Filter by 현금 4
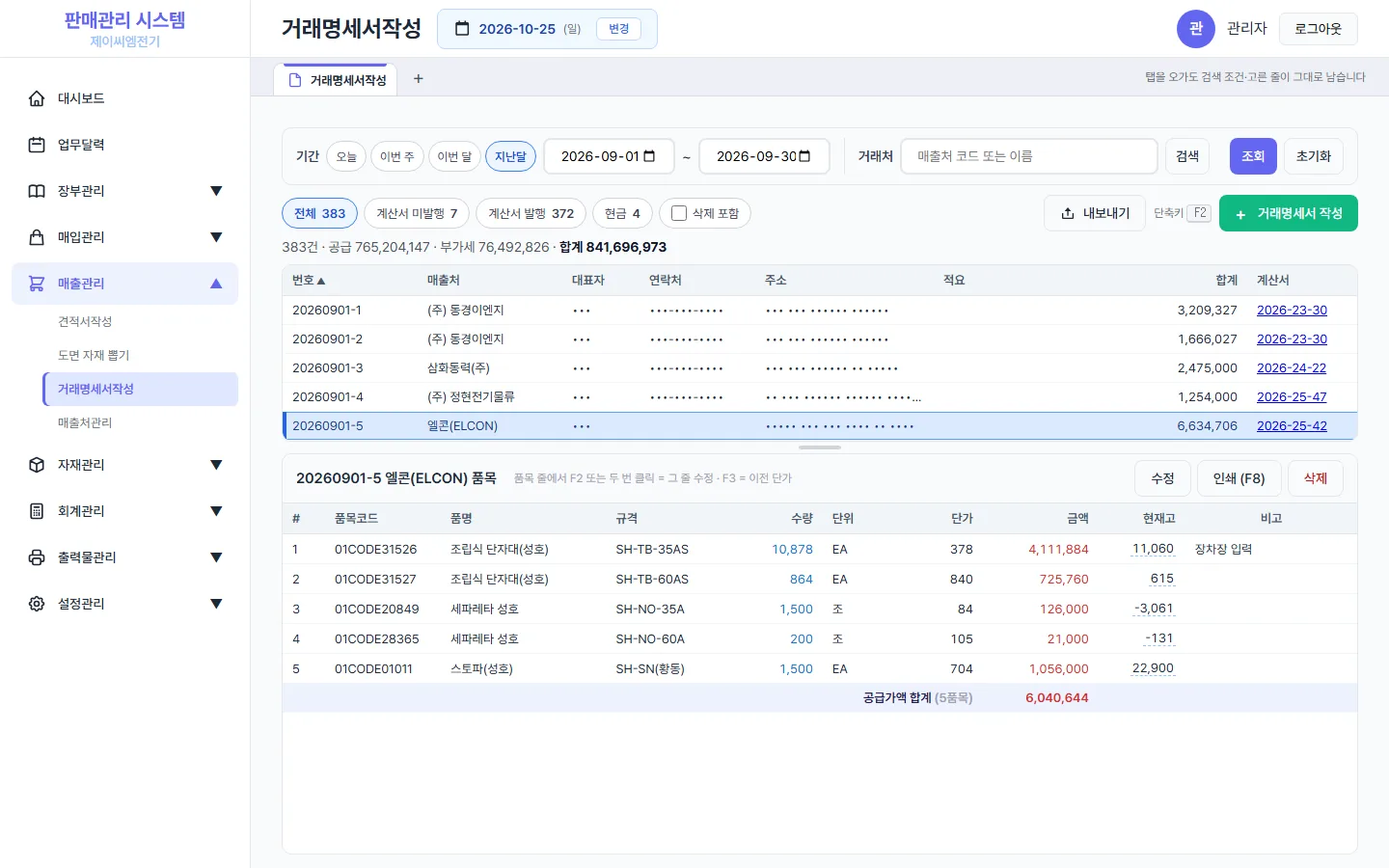Image resolution: width=1389 pixels, height=868 pixels. [x=622, y=213]
